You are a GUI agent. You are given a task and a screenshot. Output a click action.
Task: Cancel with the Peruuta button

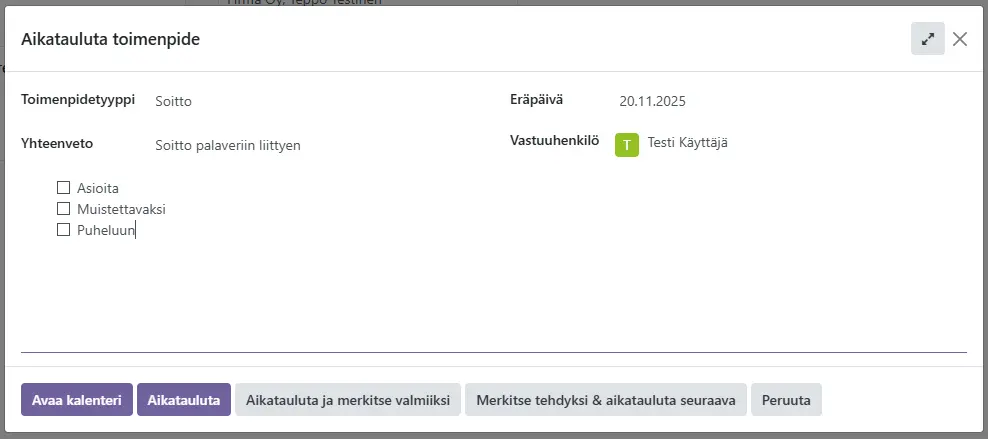[786, 400]
